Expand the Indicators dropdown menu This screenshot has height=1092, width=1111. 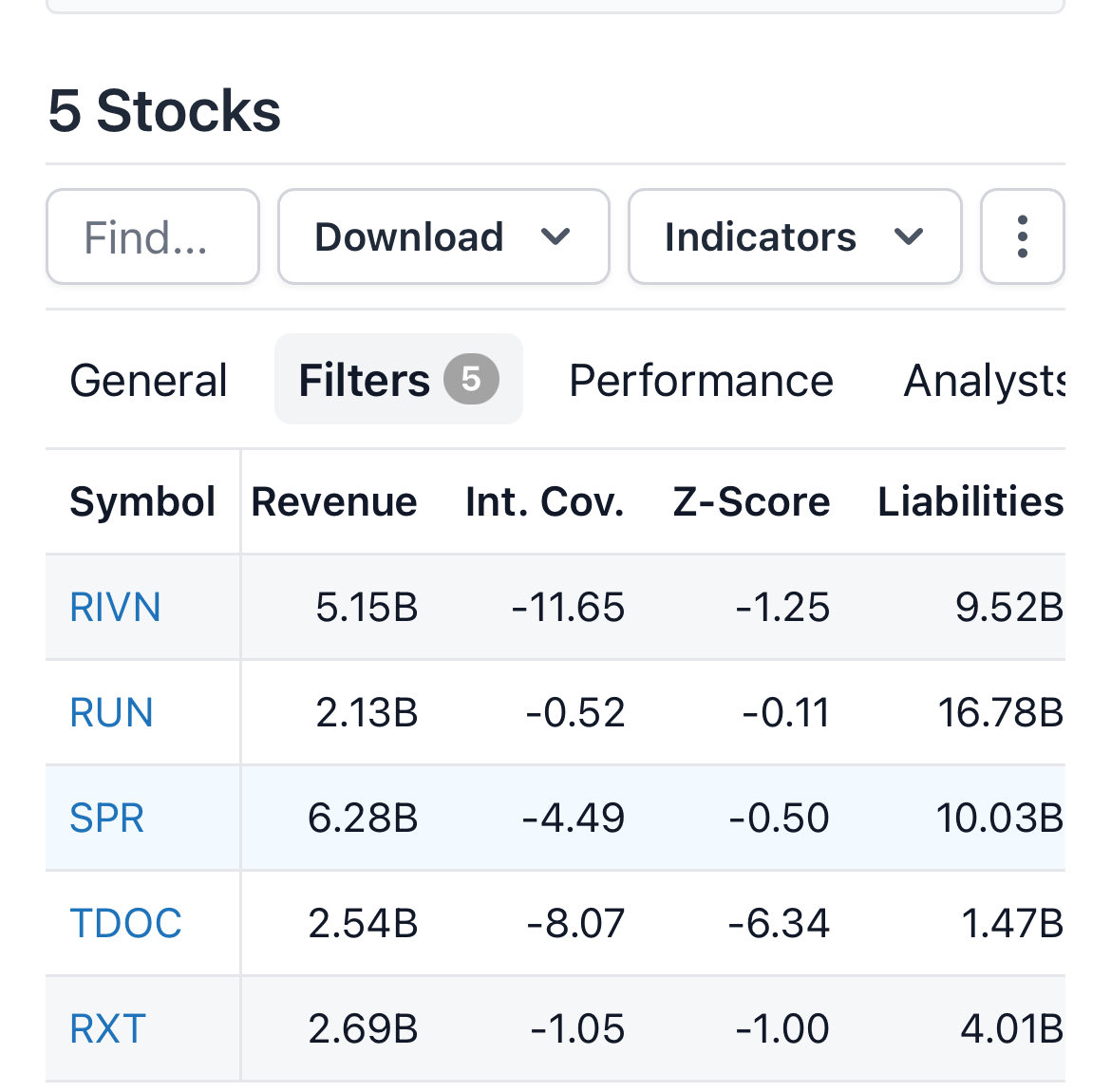tap(794, 236)
